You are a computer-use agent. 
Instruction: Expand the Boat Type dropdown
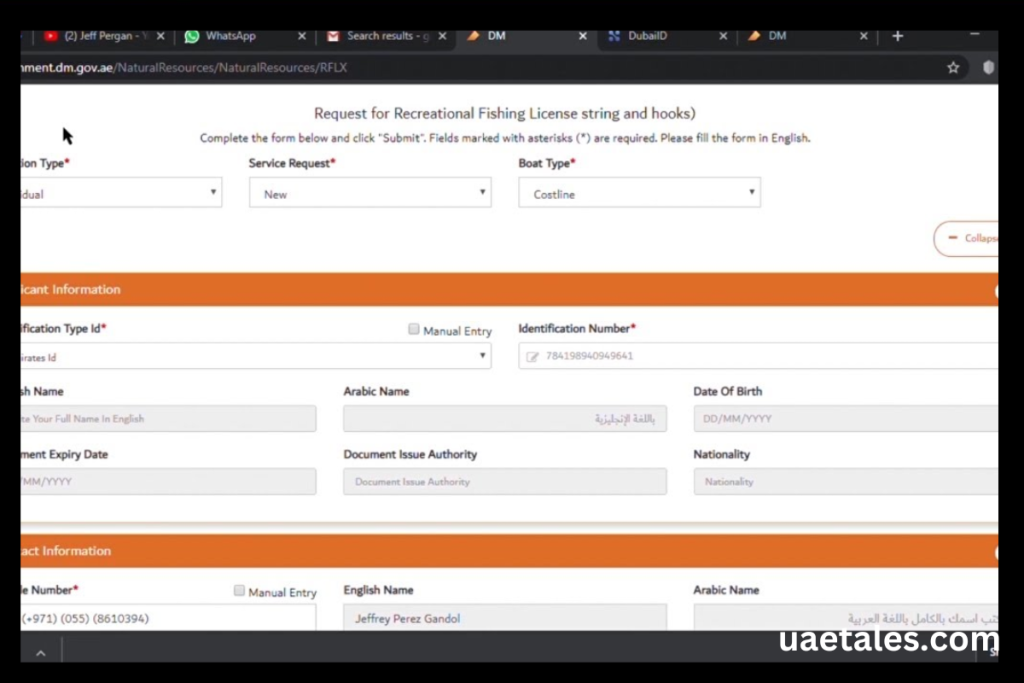(x=639, y=194)
